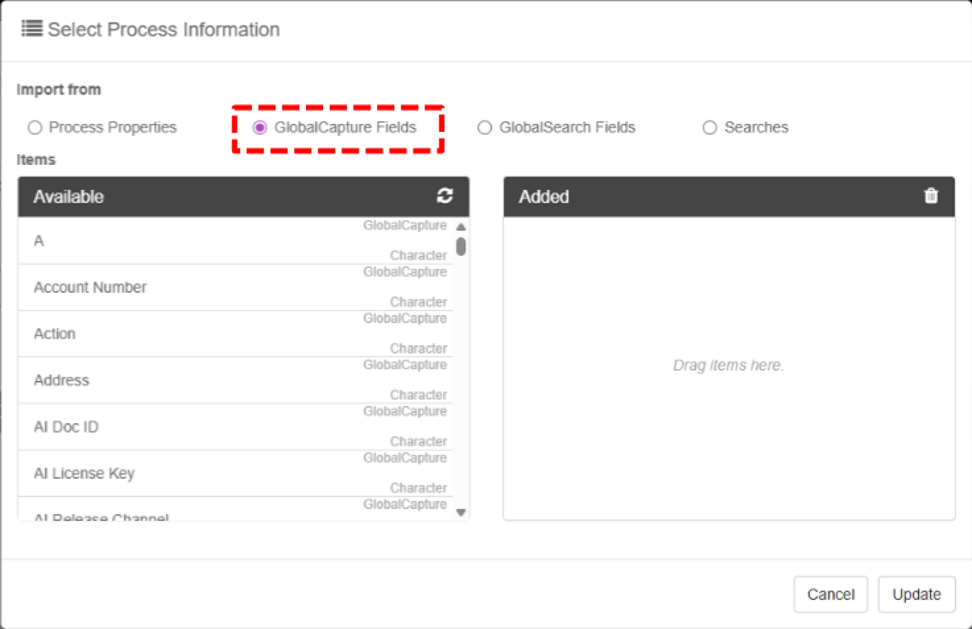Select the Action field item
This screenshot has height=629, width=972.
coord(236,334)
